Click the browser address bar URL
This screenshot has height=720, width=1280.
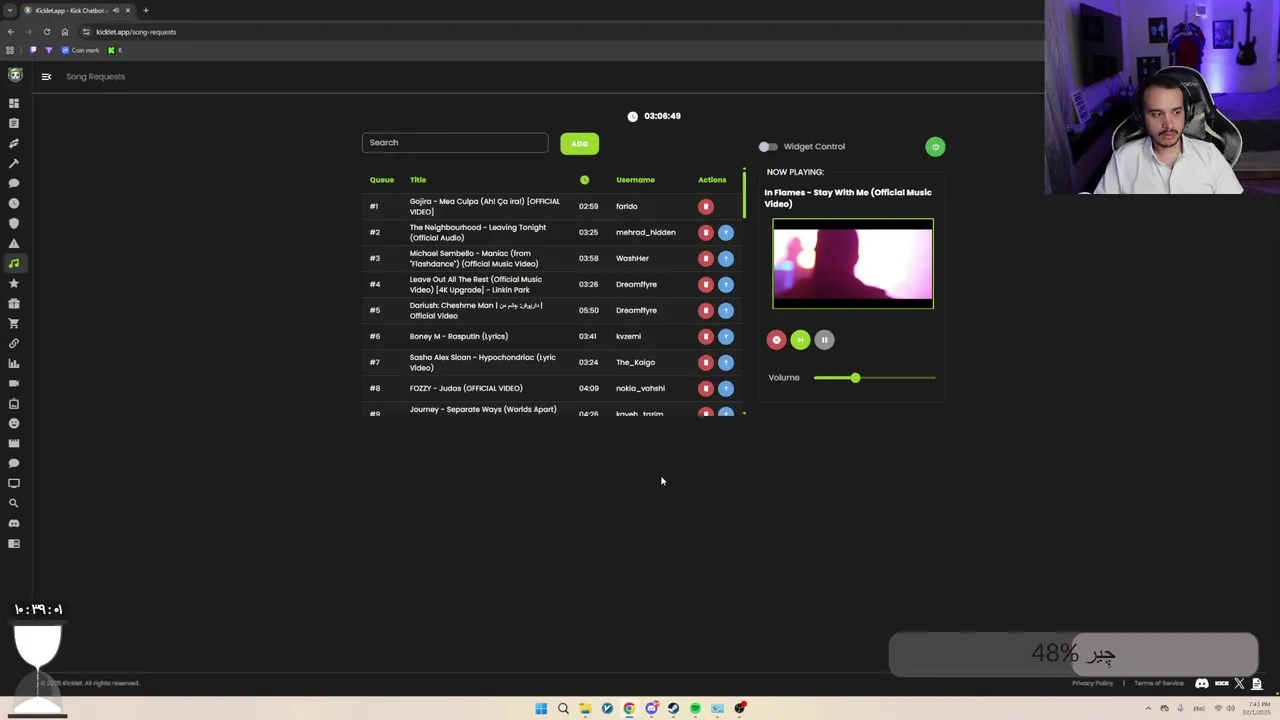coord(136,32)
